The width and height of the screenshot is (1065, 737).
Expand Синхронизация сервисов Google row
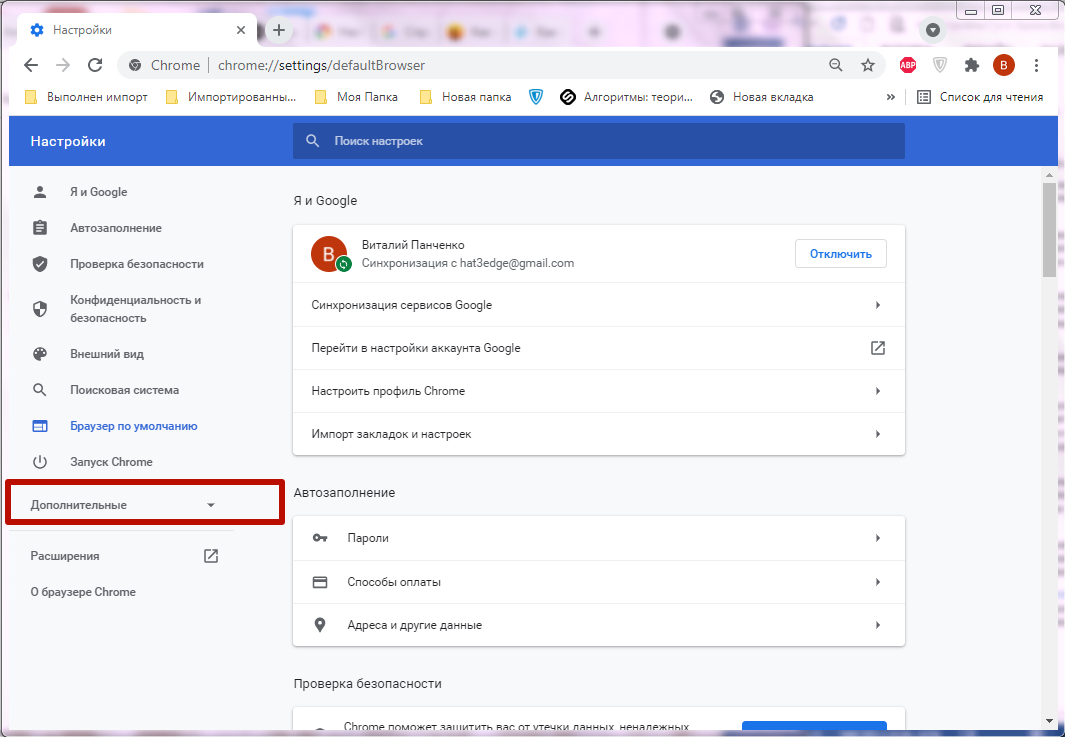[598, 305]
